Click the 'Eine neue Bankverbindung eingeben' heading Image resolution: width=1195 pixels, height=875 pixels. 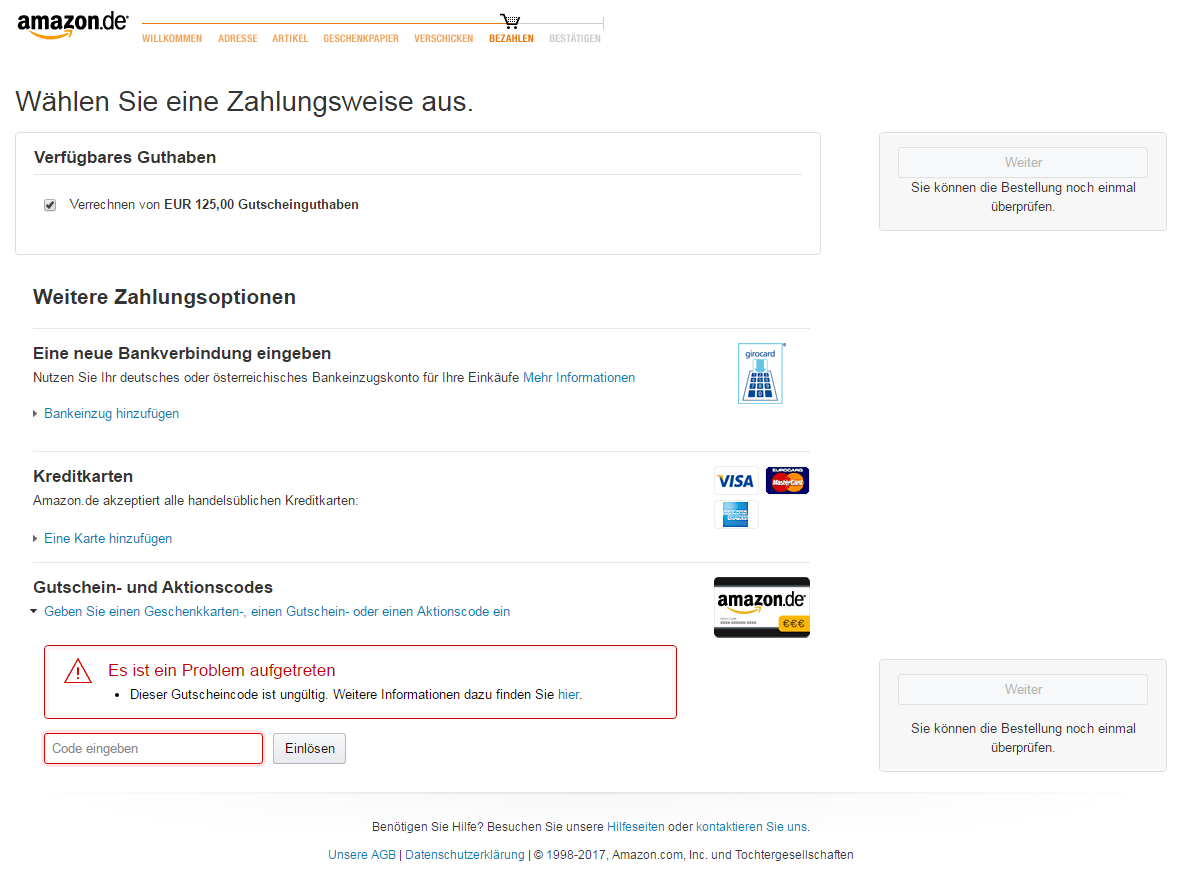pos(182,354)
